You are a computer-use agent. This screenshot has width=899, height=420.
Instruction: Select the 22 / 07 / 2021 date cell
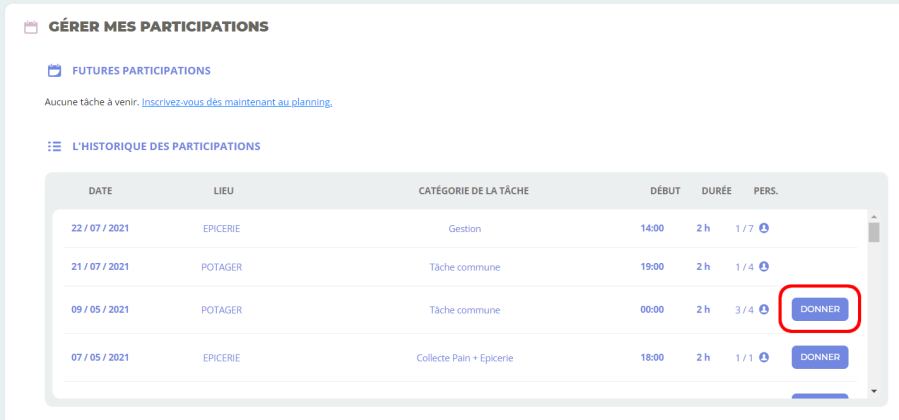(100, 228)
